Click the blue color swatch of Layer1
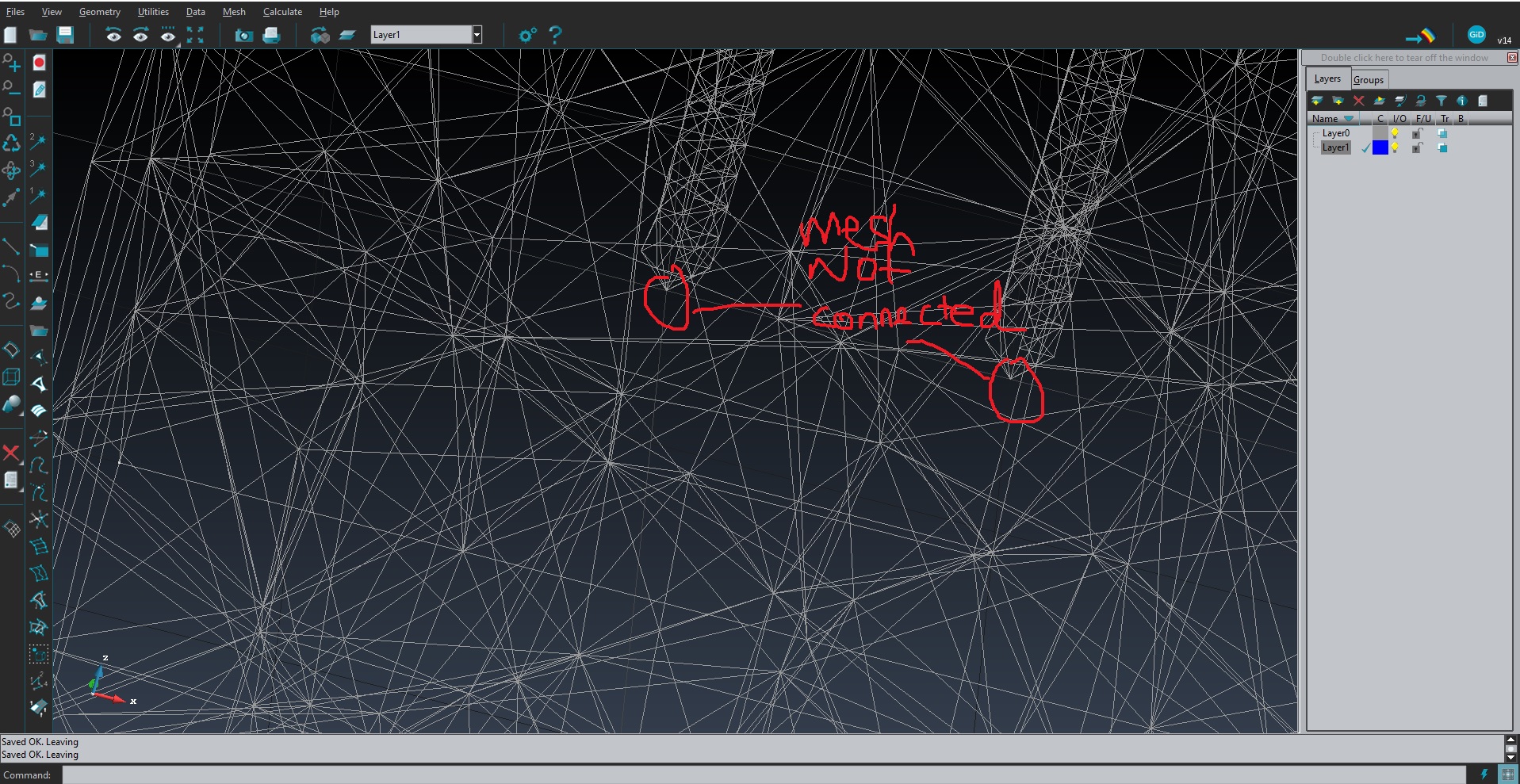1520x784 pixels. pos(1380,147)
